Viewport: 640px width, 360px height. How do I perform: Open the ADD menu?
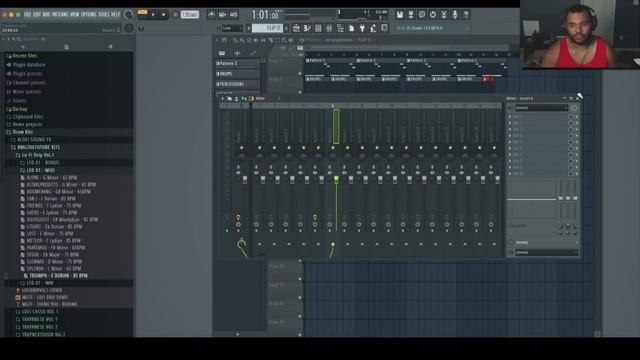(46, 14)
